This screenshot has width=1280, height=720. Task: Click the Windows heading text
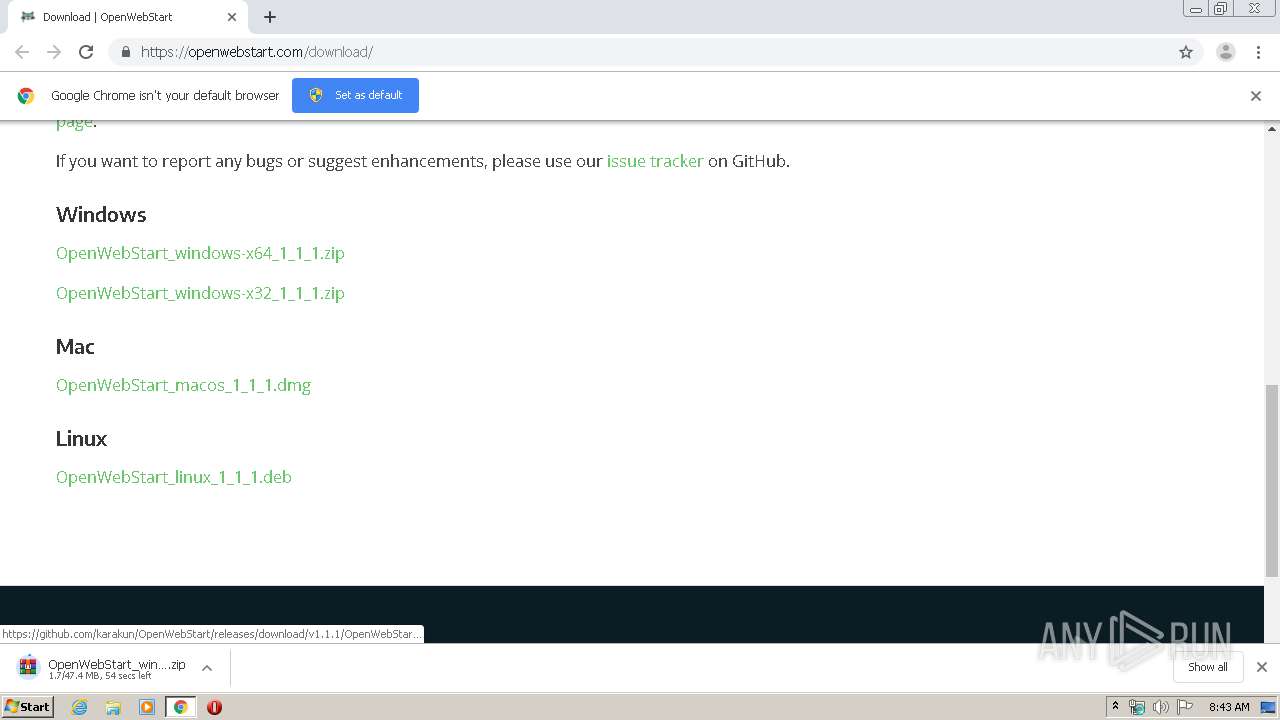[x=101, y=215]
